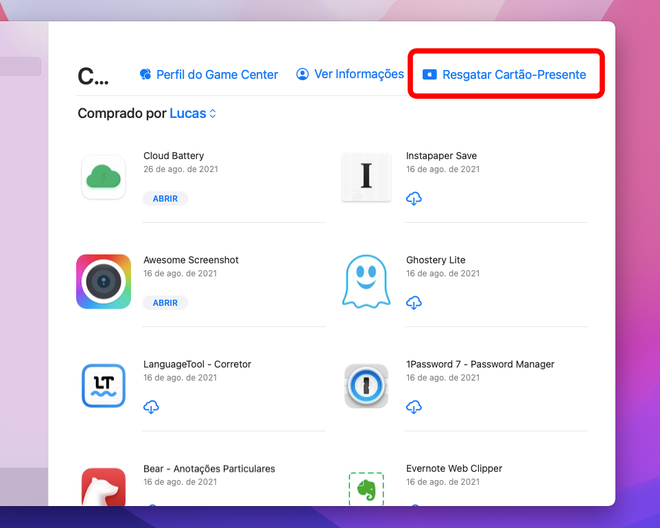Select 1Password 7 - Password Manager title
Screen dimensions: 660x528
tap(480, 364)
